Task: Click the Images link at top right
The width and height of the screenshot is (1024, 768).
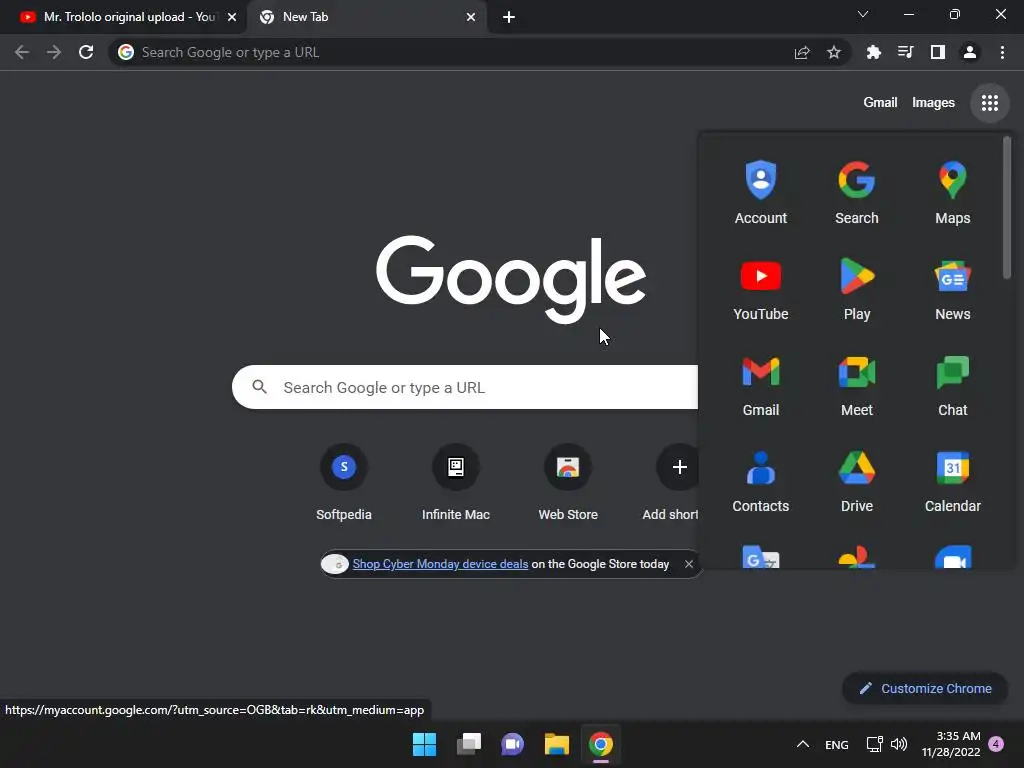Action: 933,103
